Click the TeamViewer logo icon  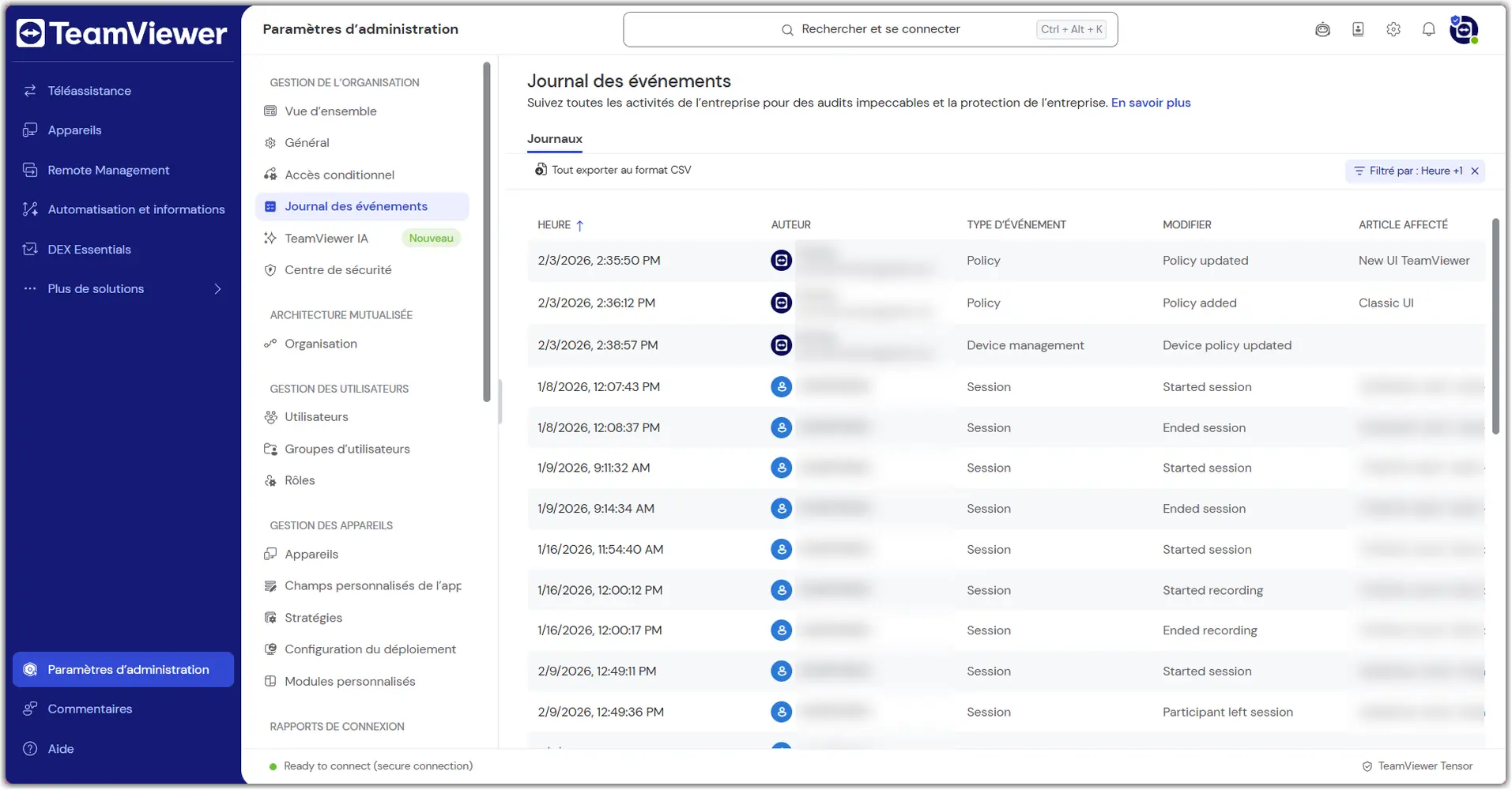(31, 33)
